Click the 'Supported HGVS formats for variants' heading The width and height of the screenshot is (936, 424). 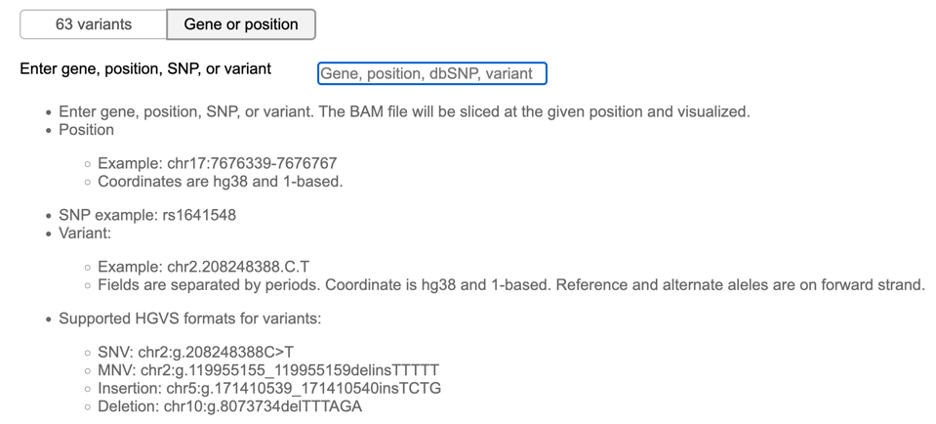pyautogui.click(x=190, y=319)
